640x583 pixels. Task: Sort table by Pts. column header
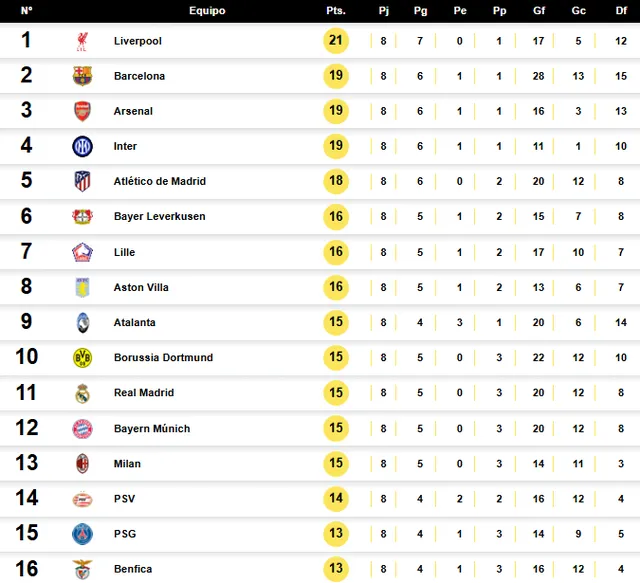point(336,11)
